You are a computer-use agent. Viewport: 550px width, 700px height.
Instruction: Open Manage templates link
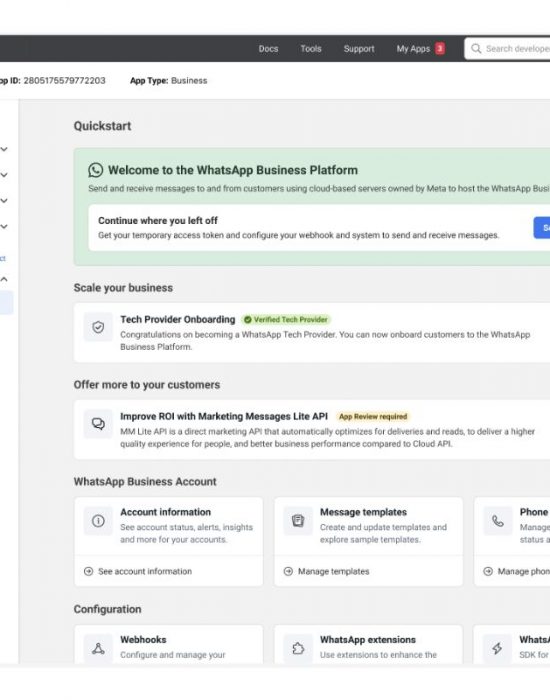[333, 571]
